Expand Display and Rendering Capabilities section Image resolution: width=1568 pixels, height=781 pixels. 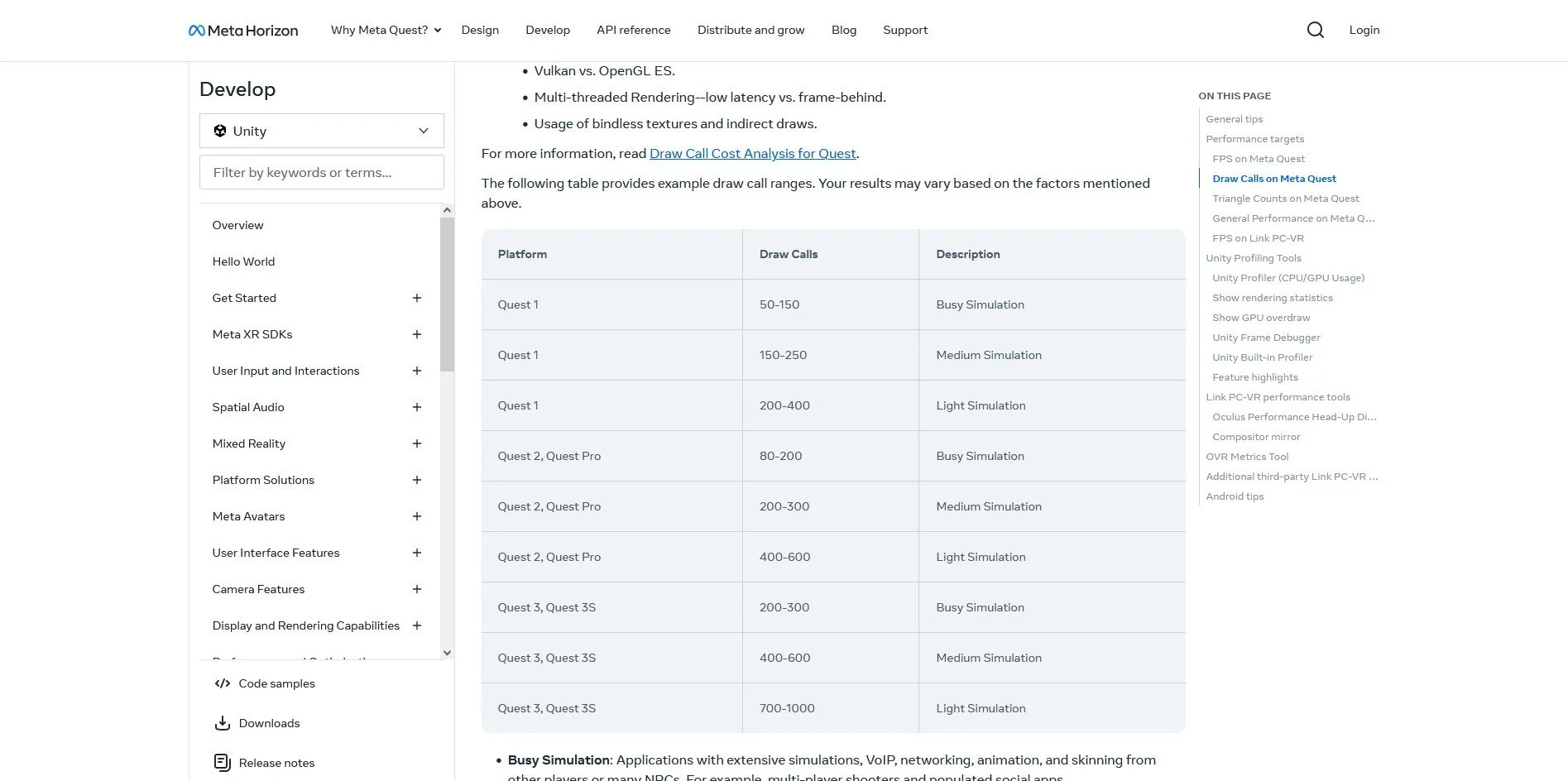pyautogui.click(x=417, y=625)
